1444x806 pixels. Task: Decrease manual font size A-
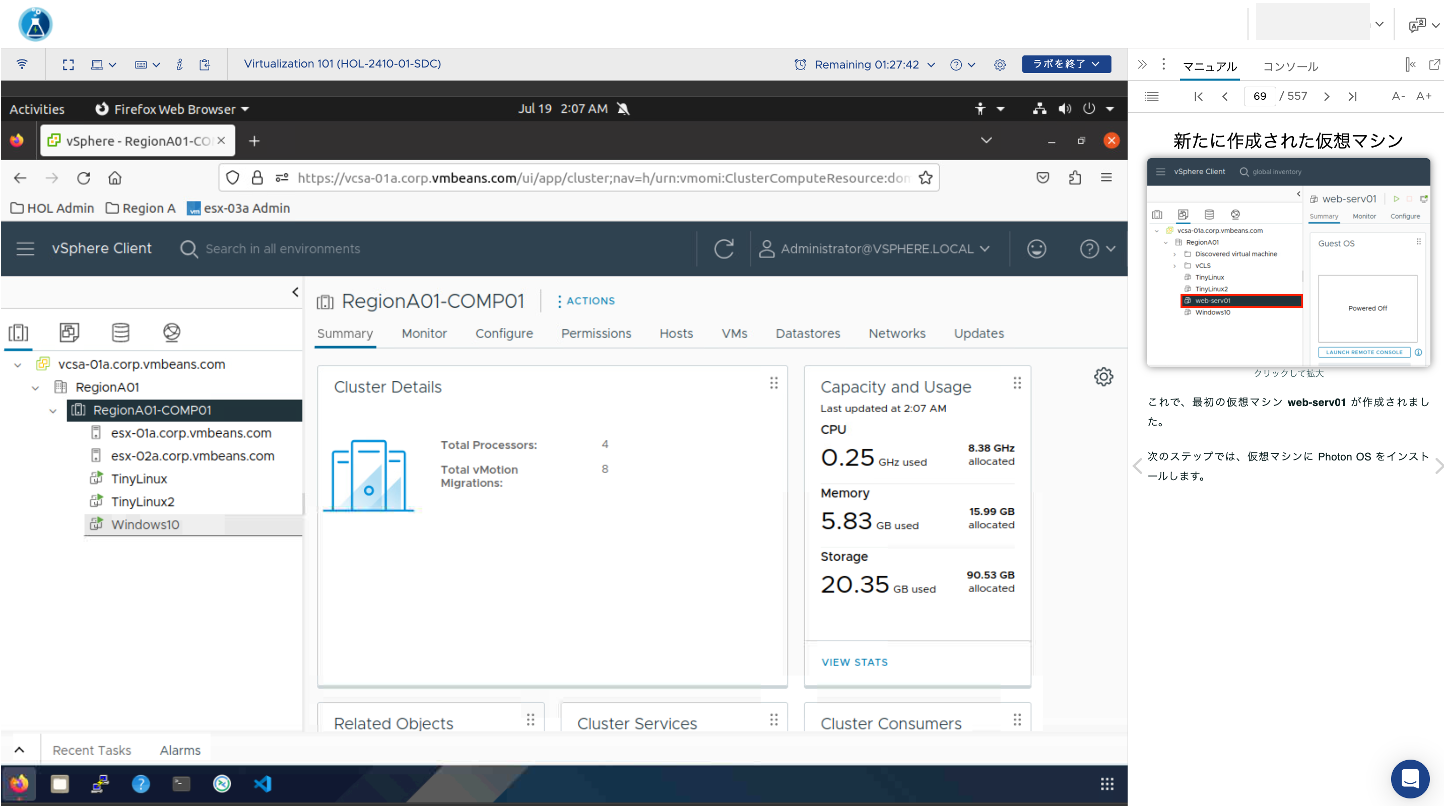tap(1398, 96)
